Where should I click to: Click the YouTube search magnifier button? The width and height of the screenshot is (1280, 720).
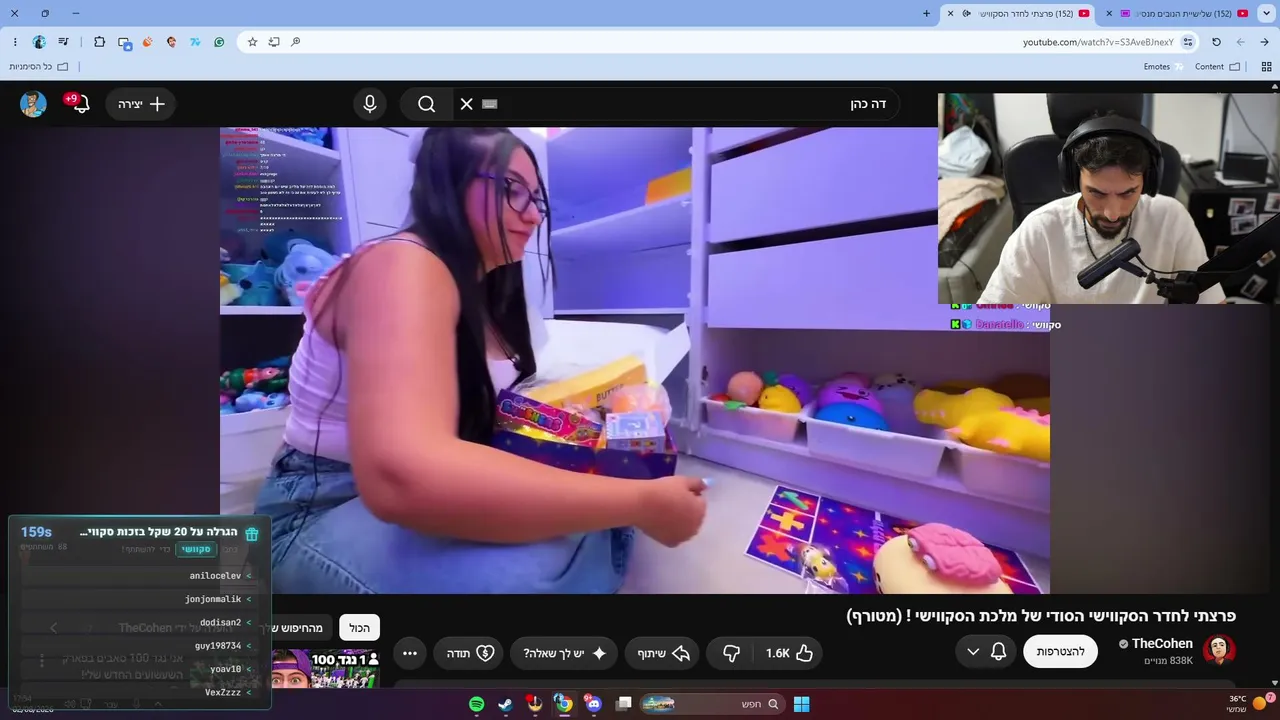click(427, 104)
